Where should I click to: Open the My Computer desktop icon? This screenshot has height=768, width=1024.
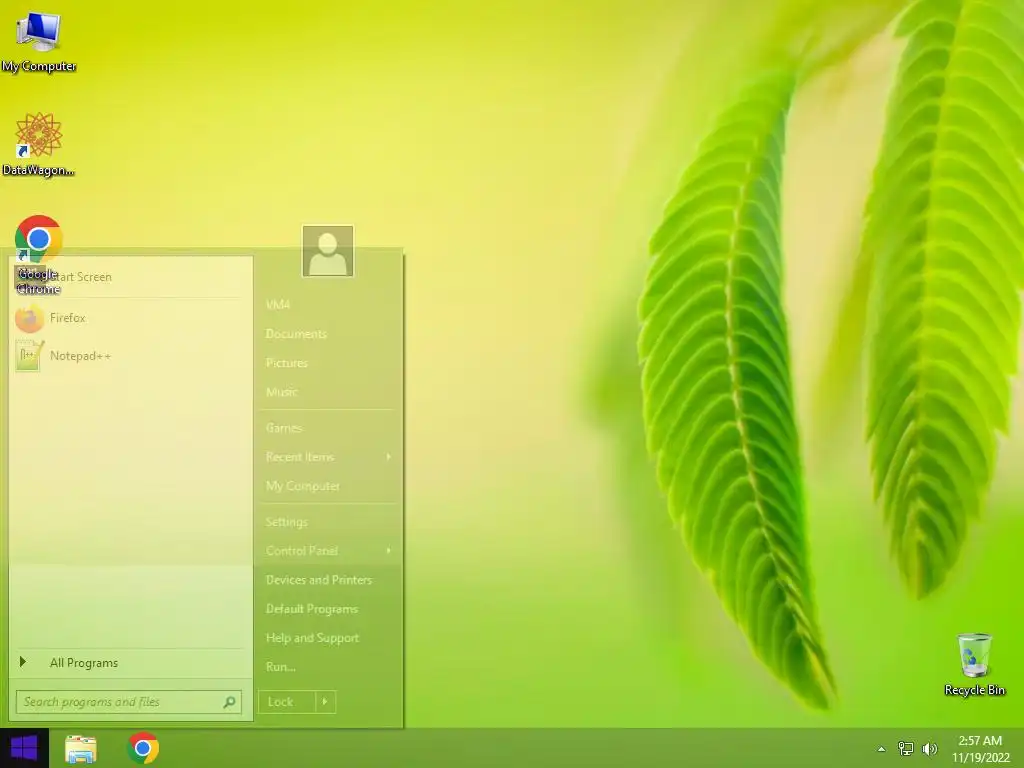pos(39,42)
